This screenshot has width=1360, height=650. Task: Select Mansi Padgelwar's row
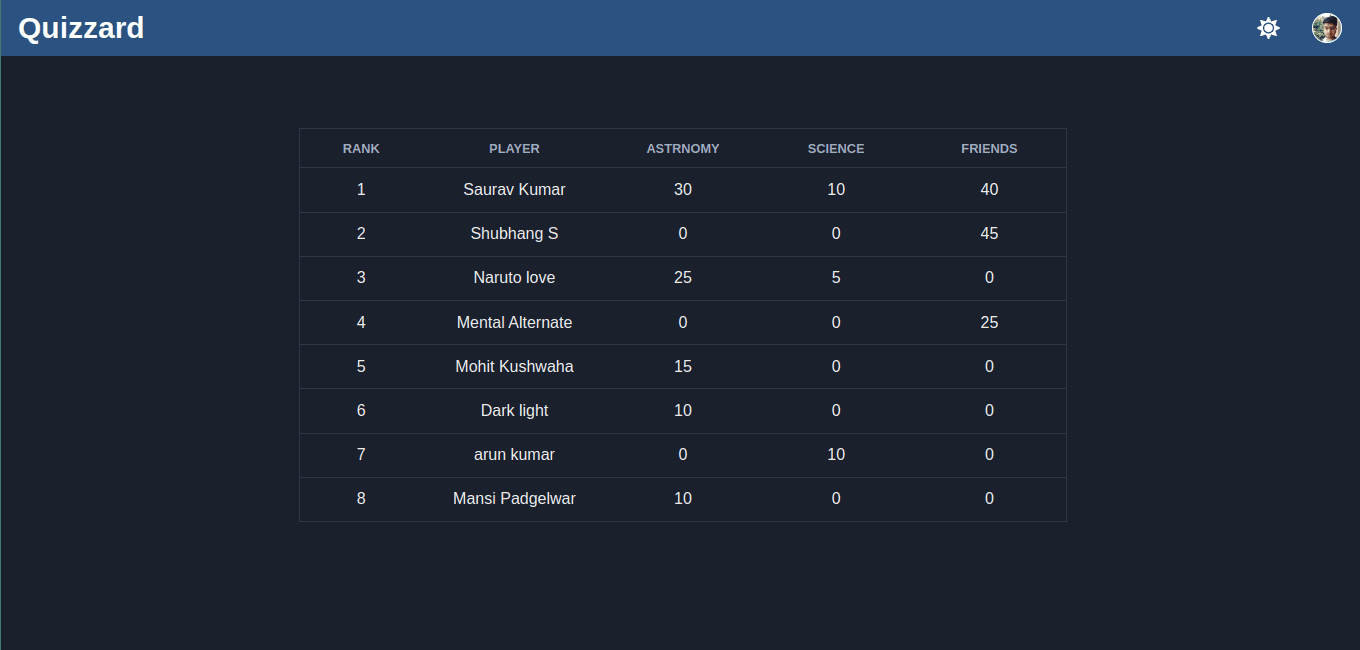pos(683,499)
